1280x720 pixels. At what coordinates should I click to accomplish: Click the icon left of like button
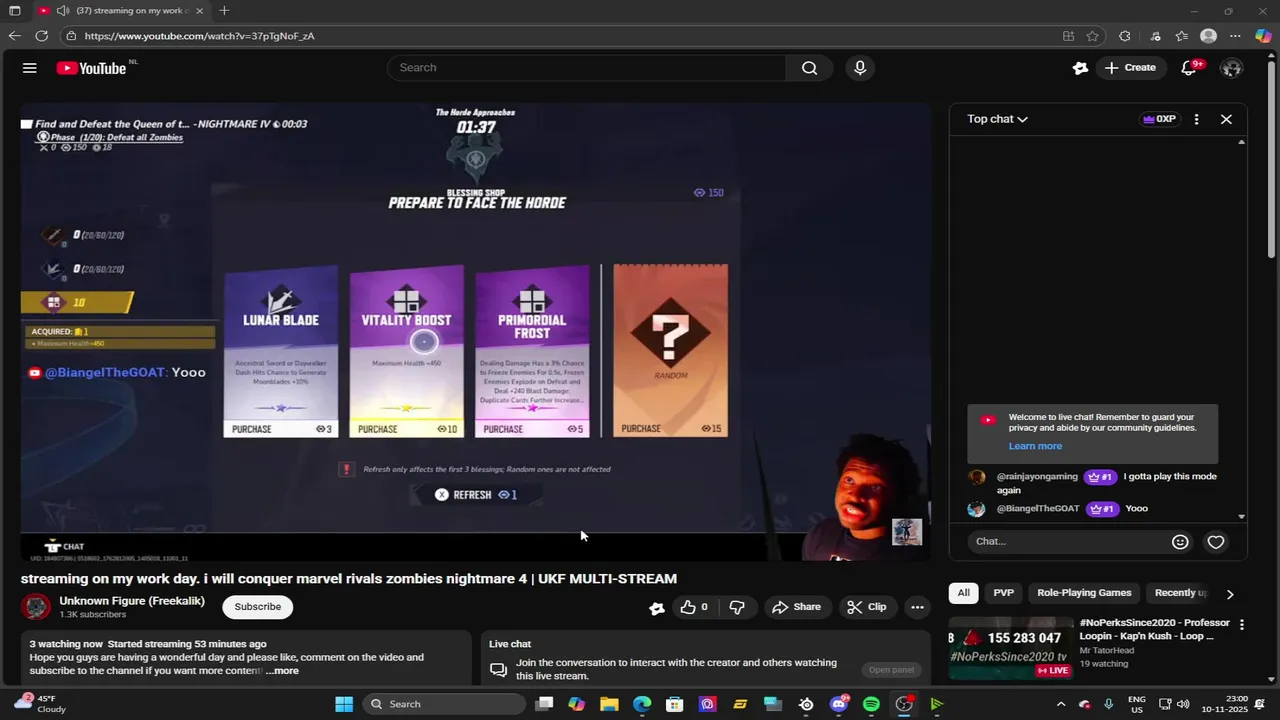click(657, 608)
